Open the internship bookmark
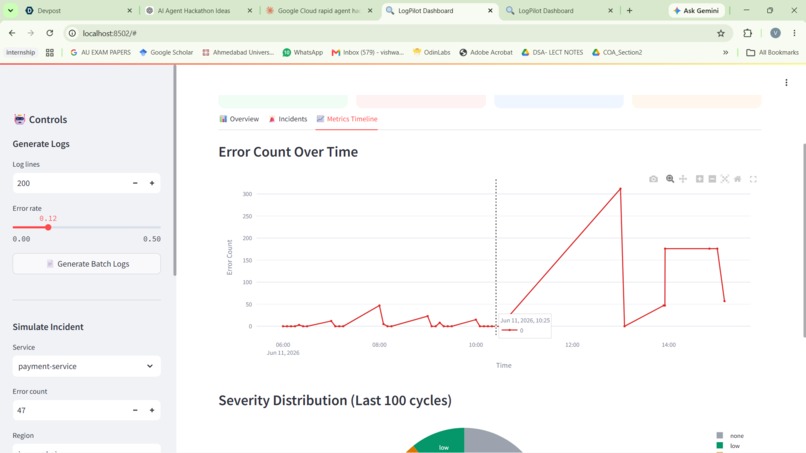The image size is (806, 453). 21,52
